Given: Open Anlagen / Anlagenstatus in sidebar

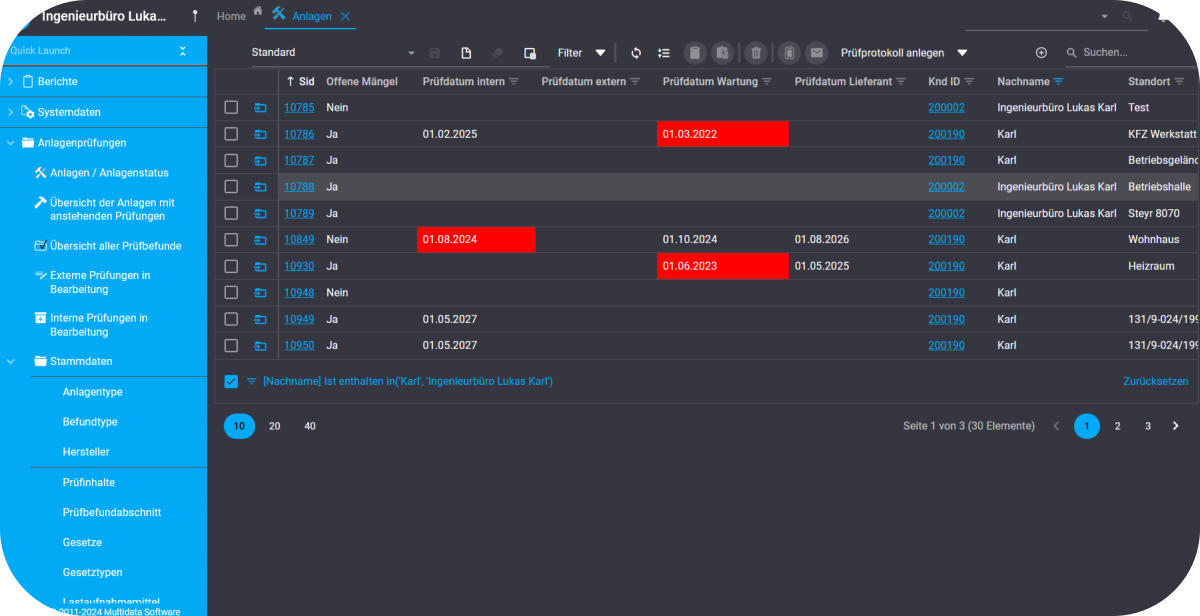Looking at the screenshot, I should point(109,172).
